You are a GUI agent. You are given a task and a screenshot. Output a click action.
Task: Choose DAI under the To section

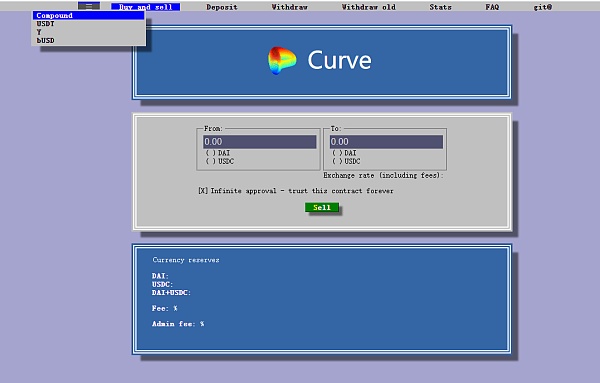pos(344,153)
